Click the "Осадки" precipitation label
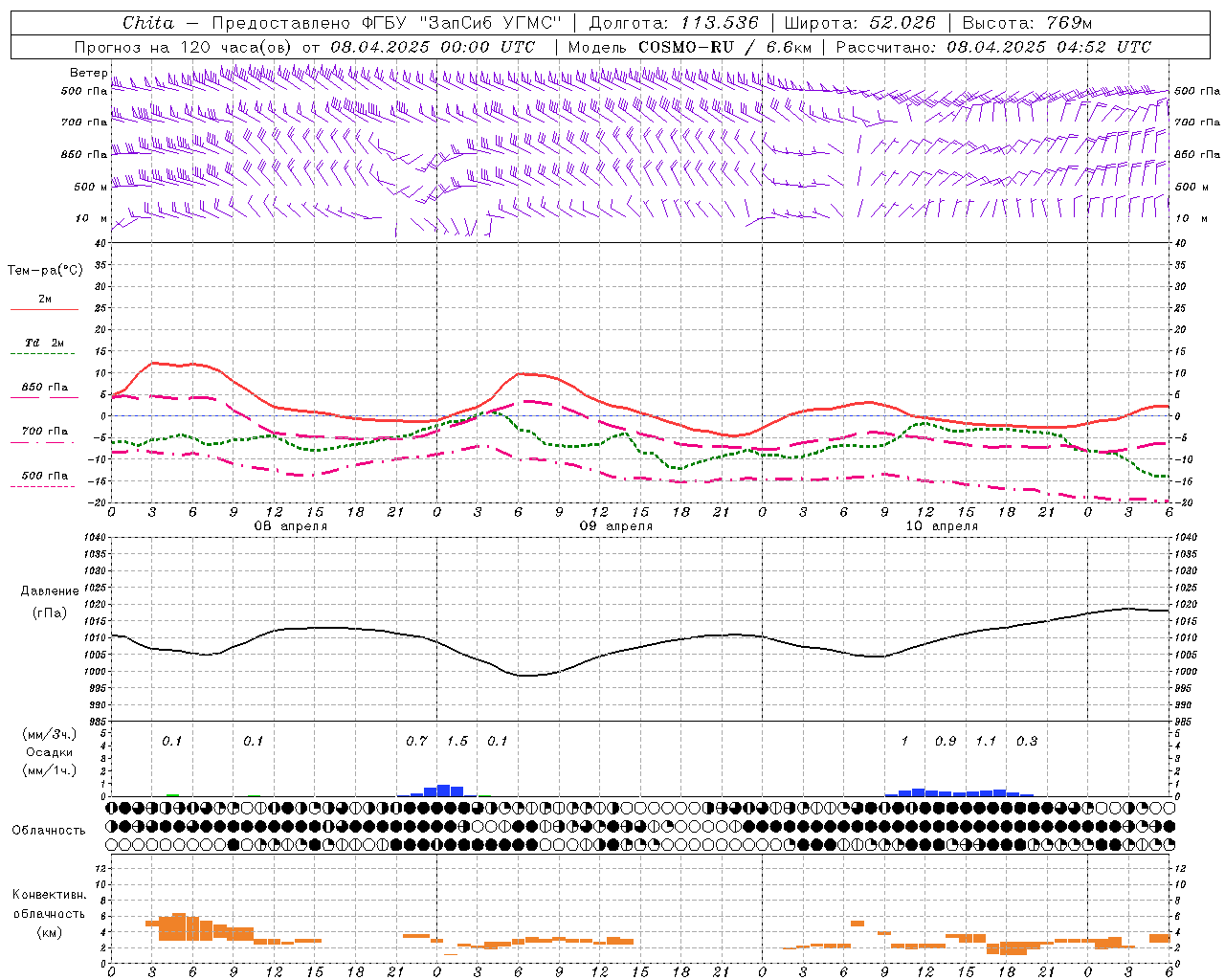The height and width of the screenshot is (980, 1225). pyautogui.click(x=50, y=752)
